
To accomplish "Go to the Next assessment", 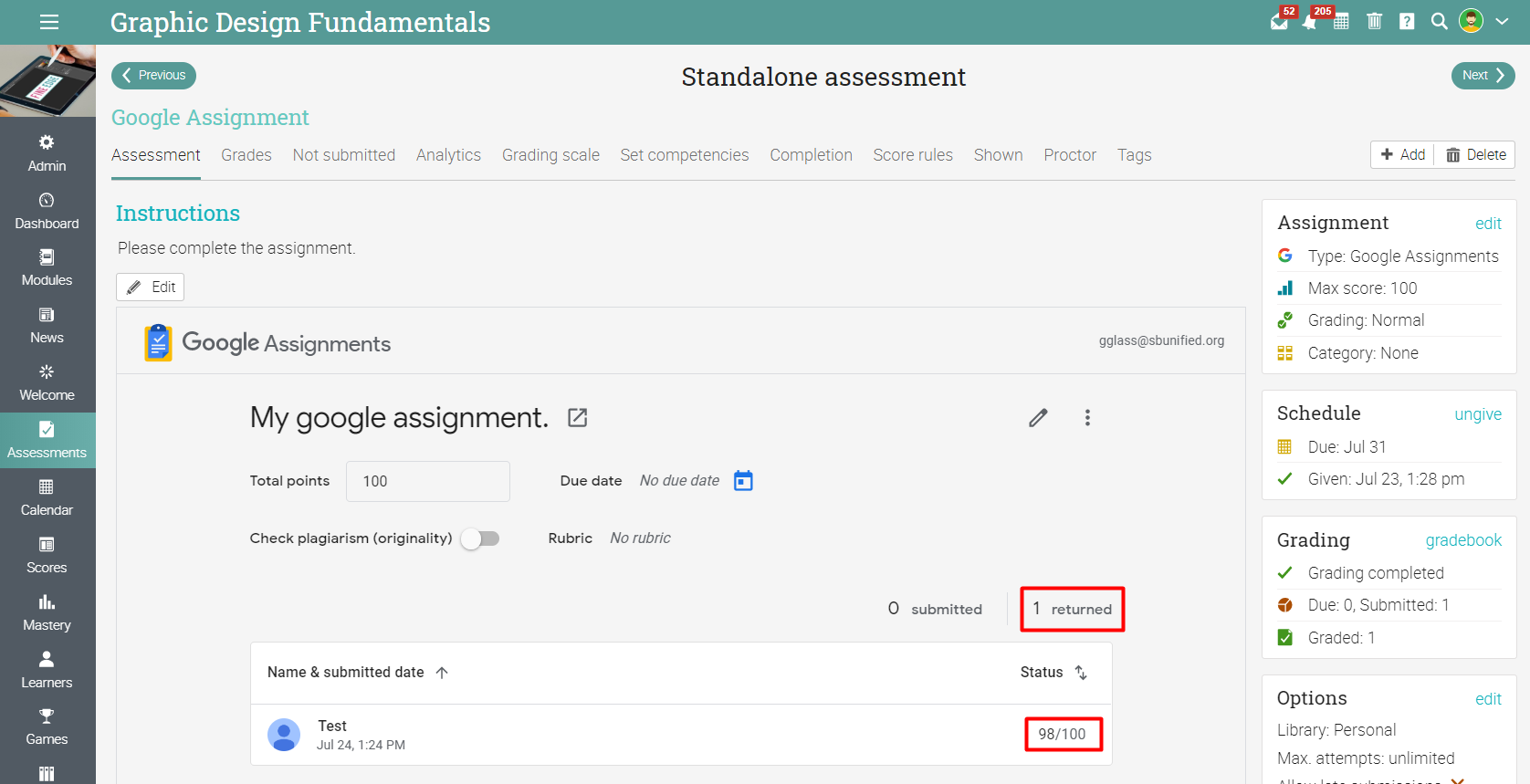I will pos(1483,75).
